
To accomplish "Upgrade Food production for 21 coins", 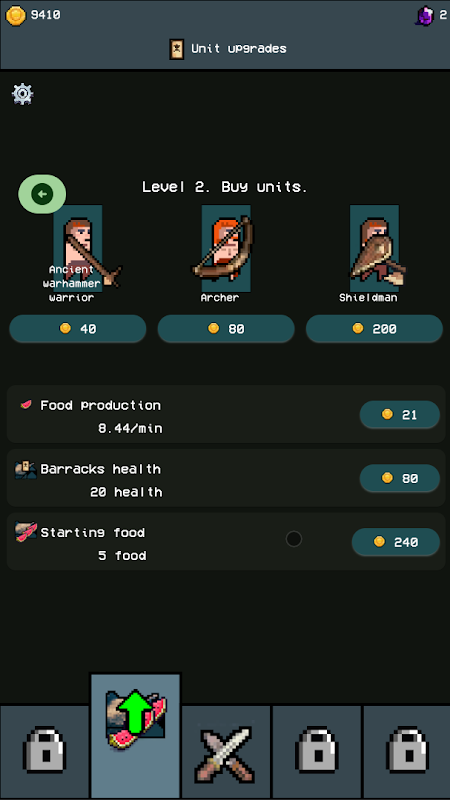I will (x=399, y=414).
